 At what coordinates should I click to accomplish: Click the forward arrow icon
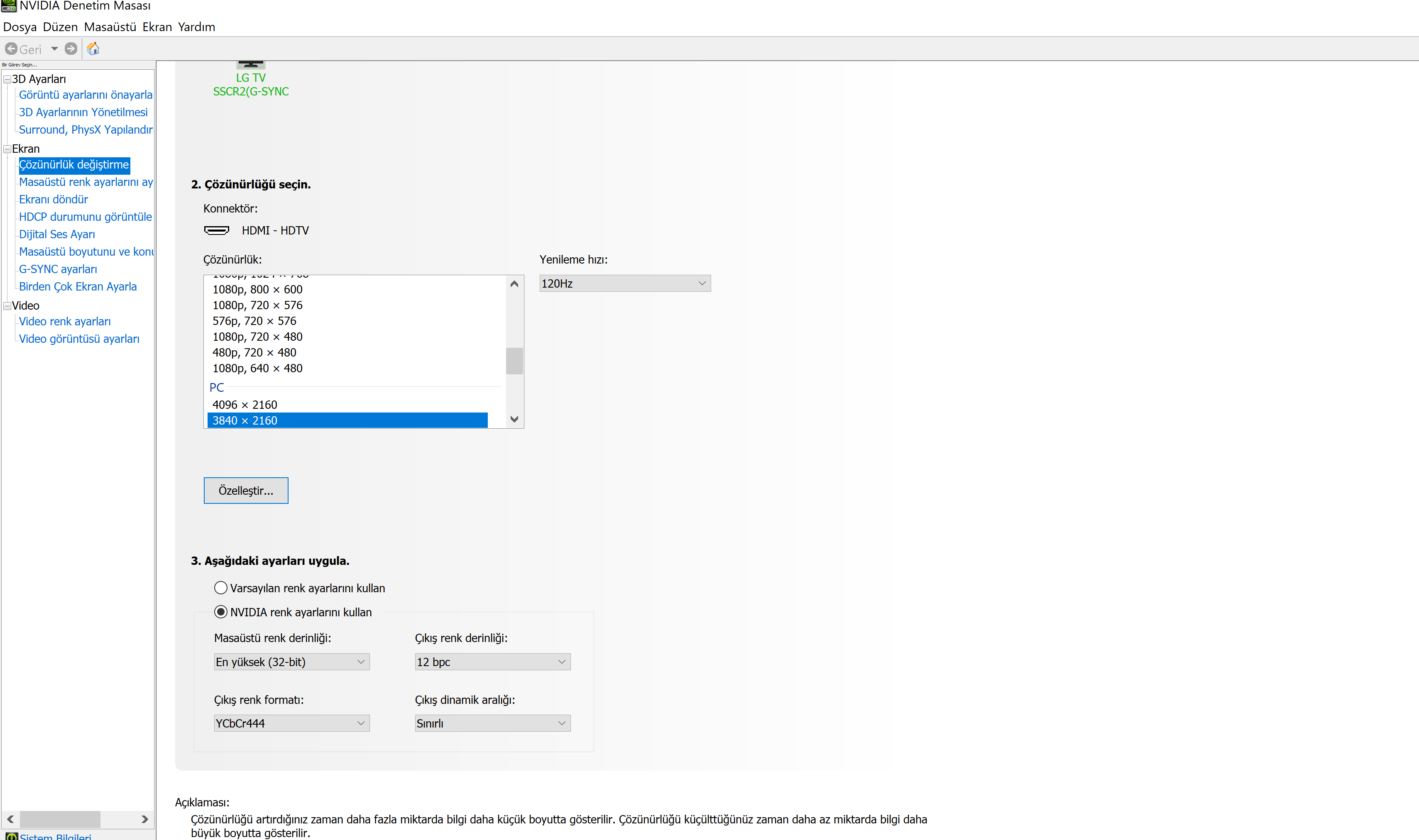(x=71, y=49)
